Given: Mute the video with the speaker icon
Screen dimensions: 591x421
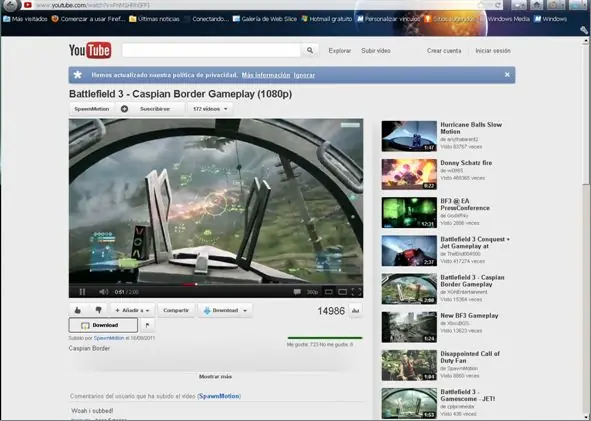Looking at the screenshot, I should (103, 292).
